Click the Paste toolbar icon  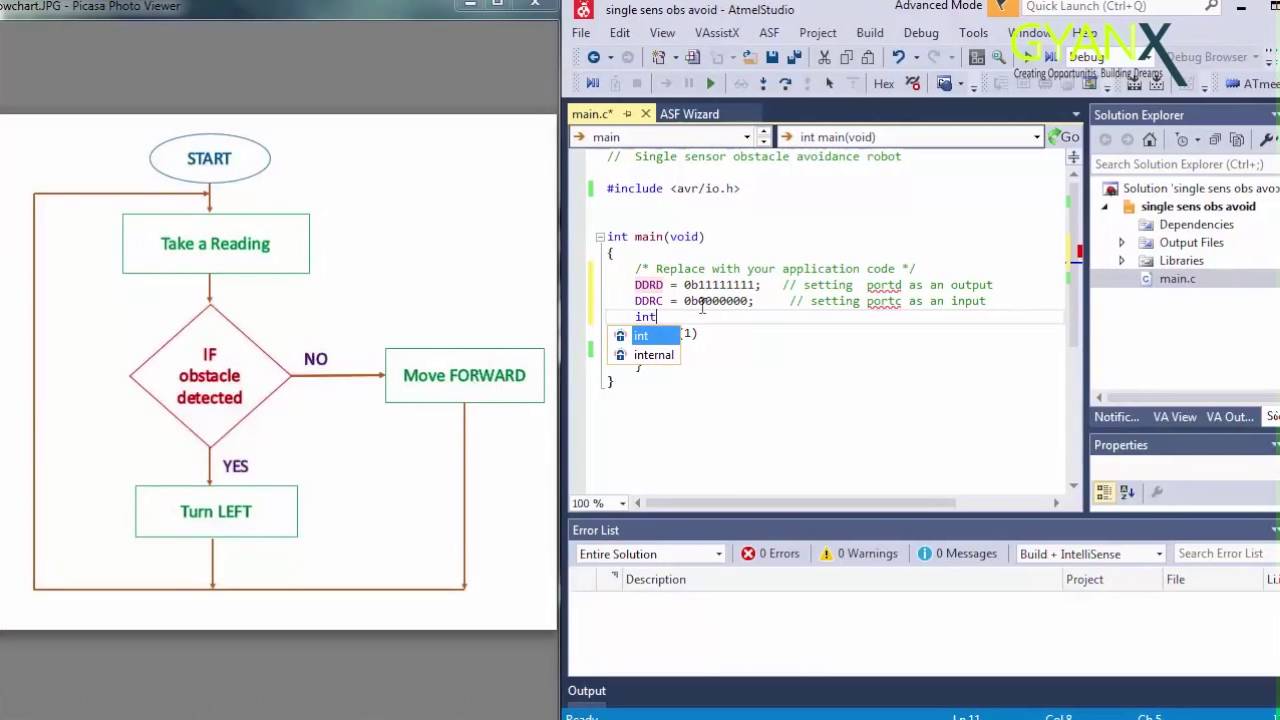868,58
